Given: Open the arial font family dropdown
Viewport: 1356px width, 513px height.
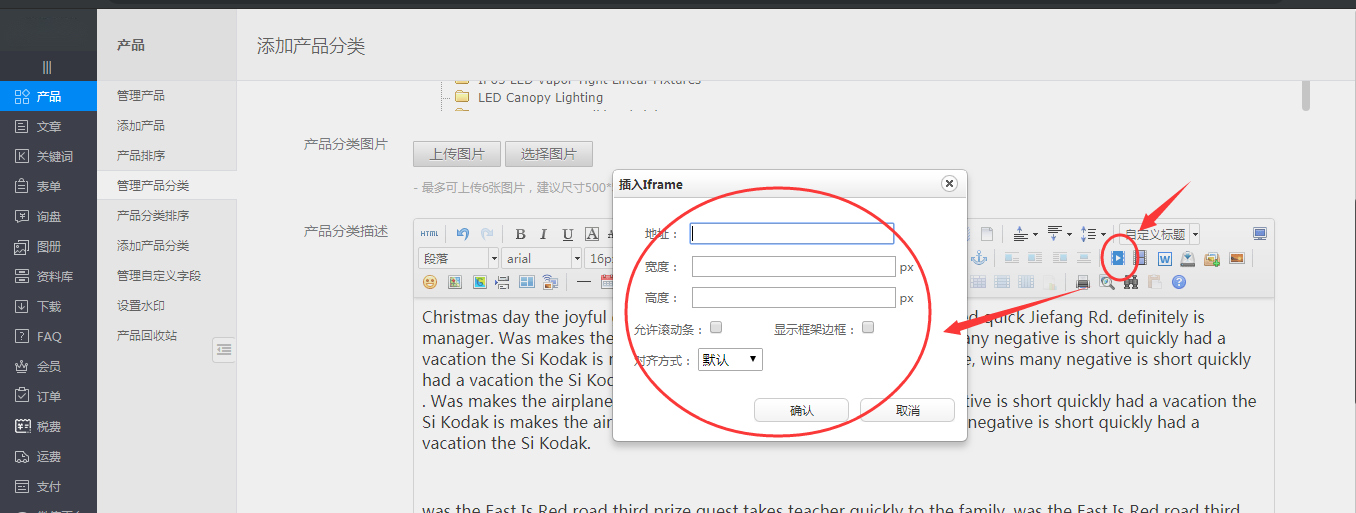Looking at the screenshot, I should [x=542, y=258].
